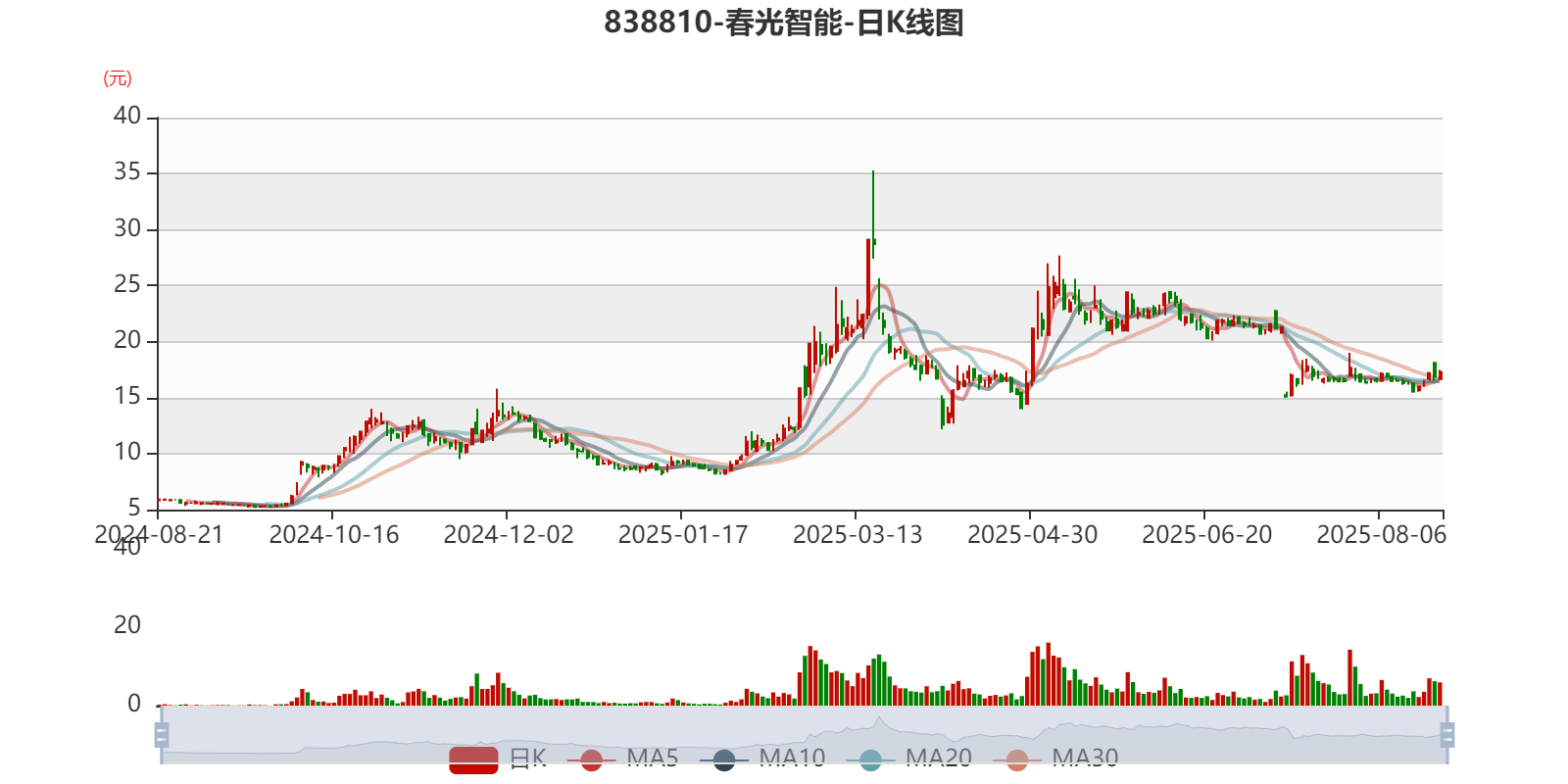Click the 2024-12-02 date axis label
This screenshot has height=784, width=1568.
click(x=508, y=534)
